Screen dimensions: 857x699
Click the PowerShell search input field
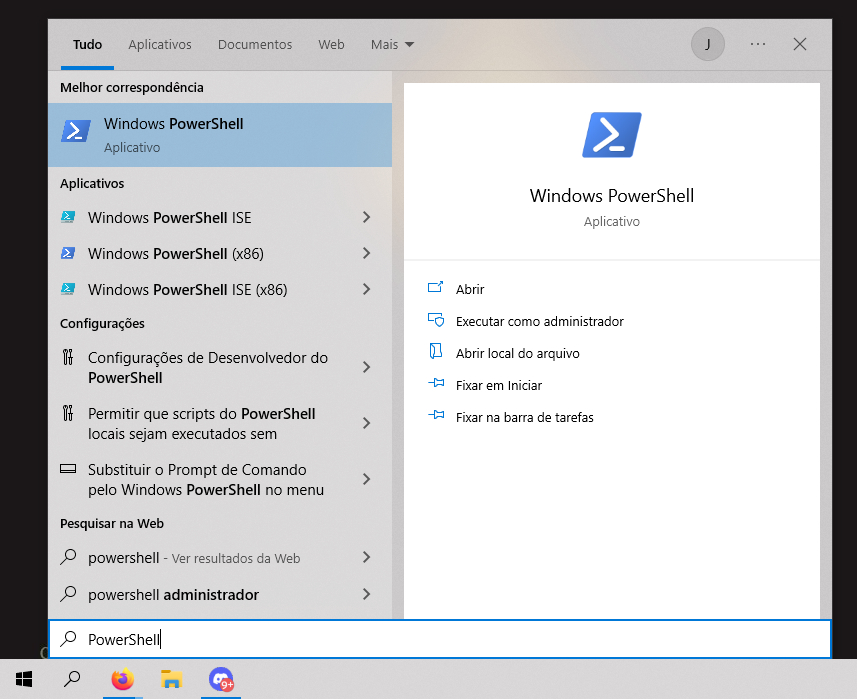(x=440, y=639)
